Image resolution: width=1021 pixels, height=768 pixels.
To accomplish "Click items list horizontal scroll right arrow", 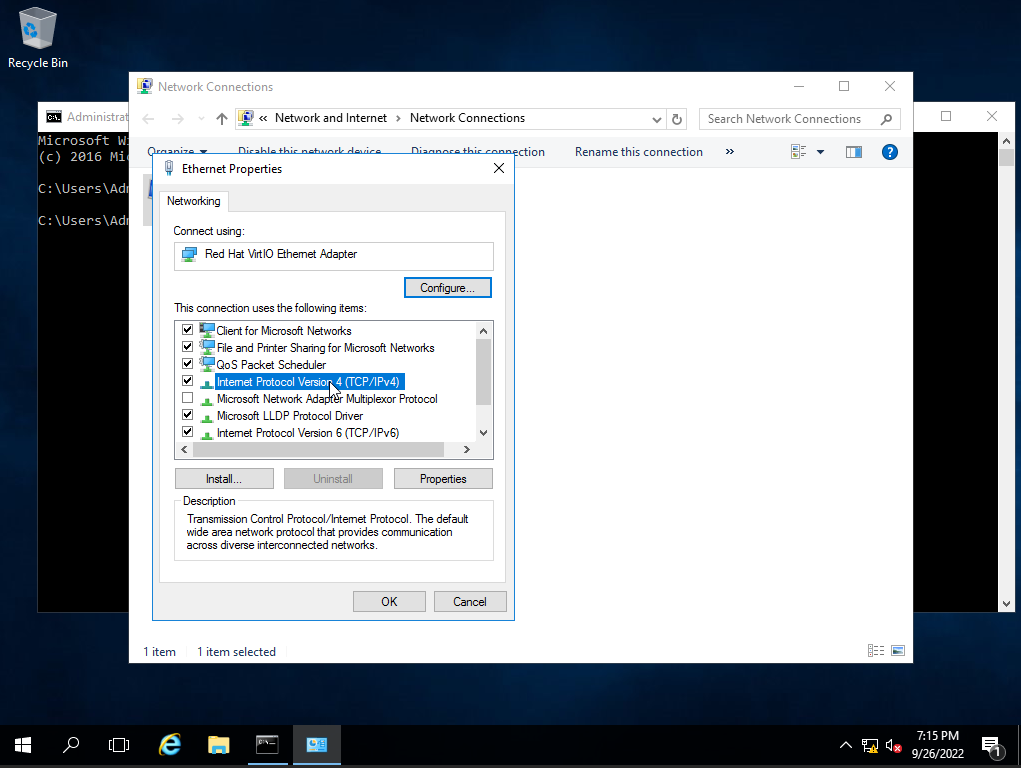I will coord(466,449).
